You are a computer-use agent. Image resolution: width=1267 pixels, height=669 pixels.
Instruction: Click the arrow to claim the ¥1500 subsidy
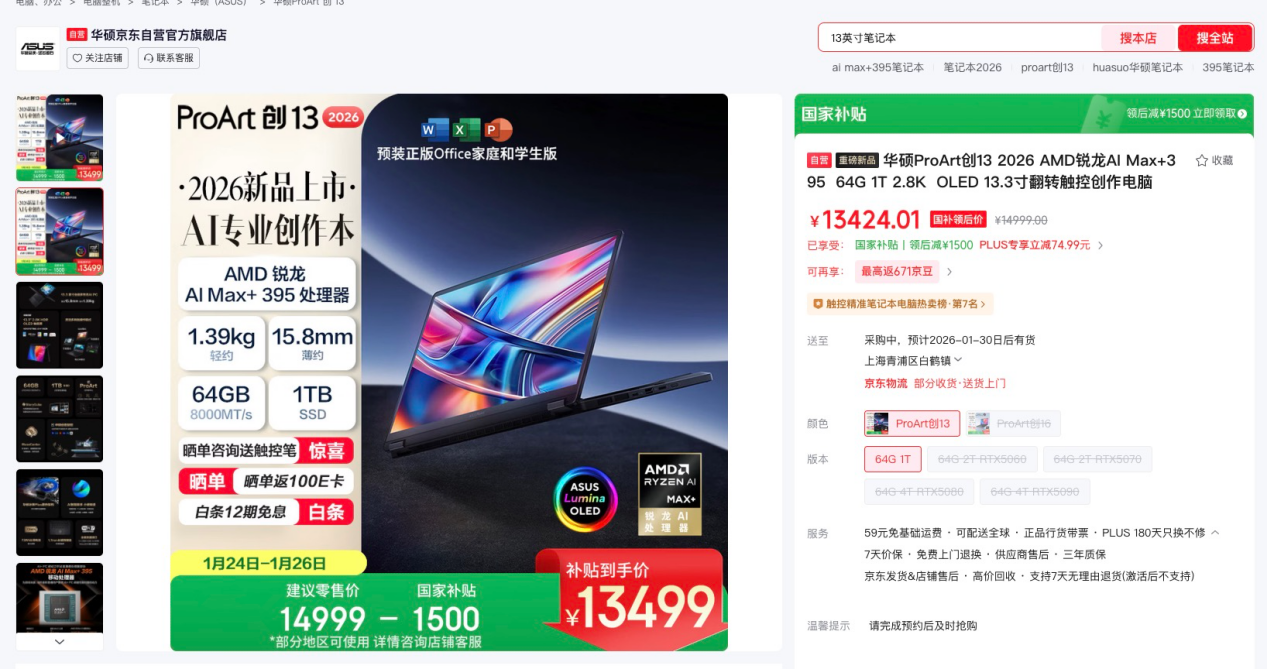1243,114
